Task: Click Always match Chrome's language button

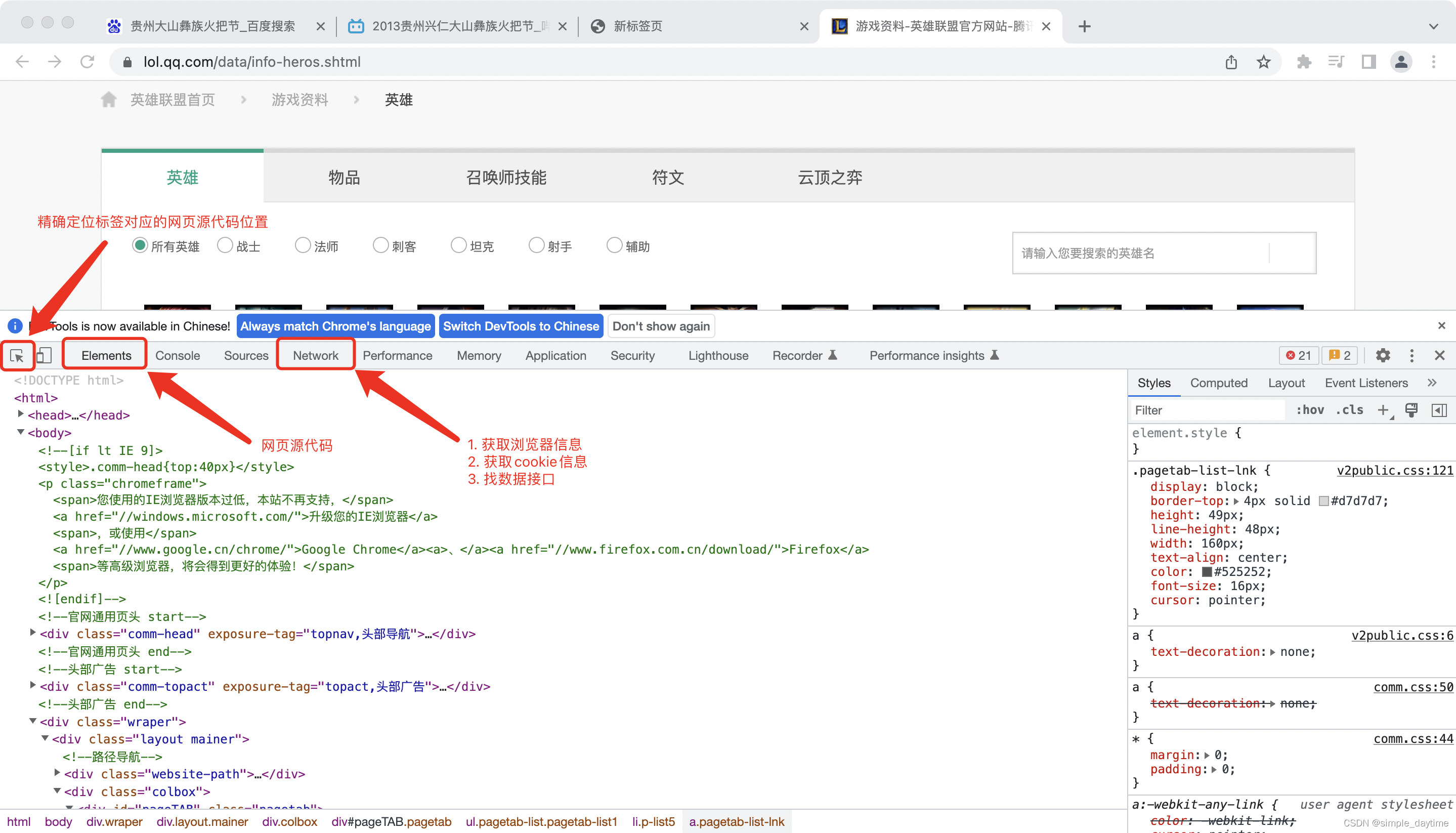Action: point(334,326)
